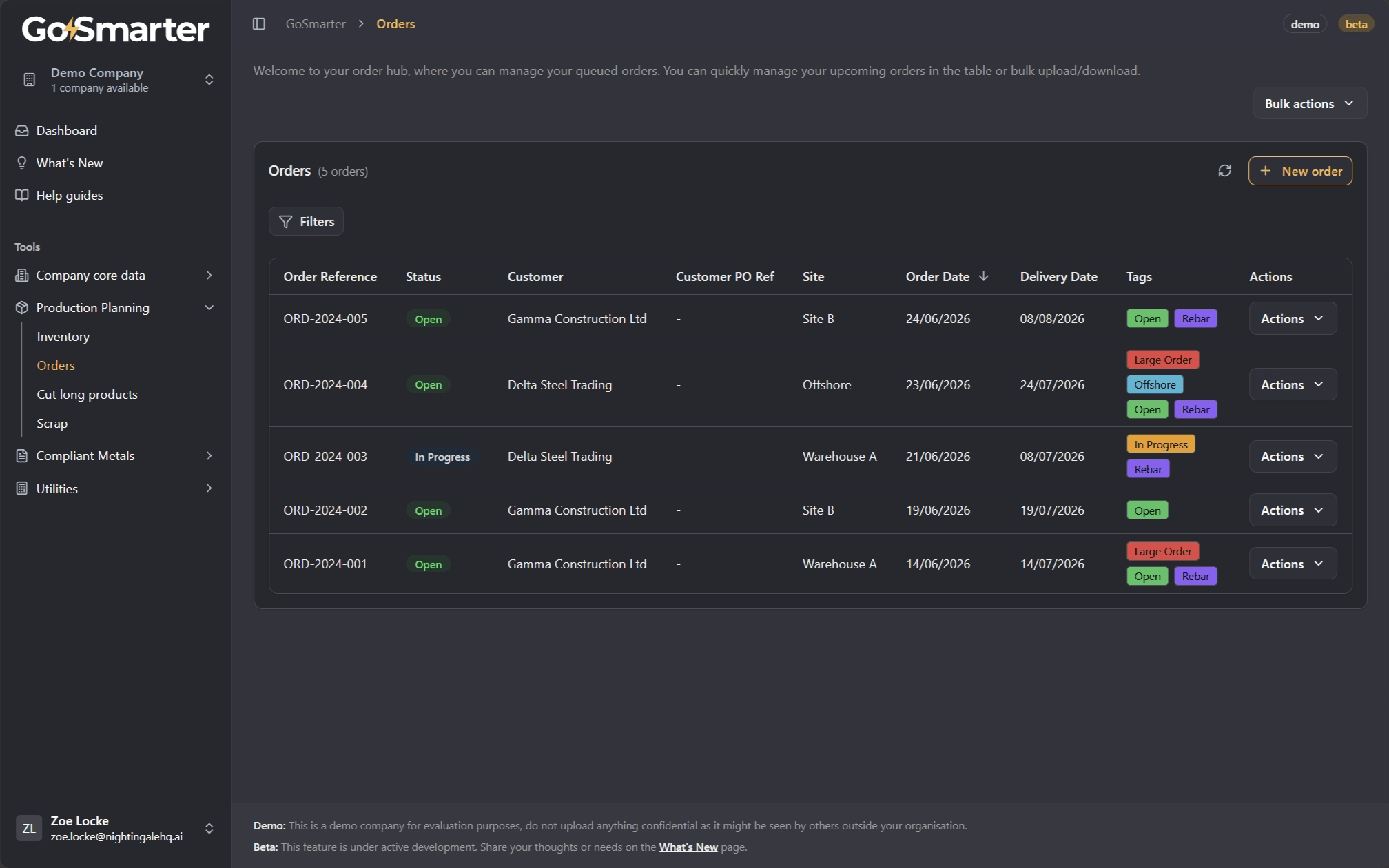The width and height of the screenshot is (1389, 868).
Task: Open Cut long products page
Action: (x=87, y=395)
